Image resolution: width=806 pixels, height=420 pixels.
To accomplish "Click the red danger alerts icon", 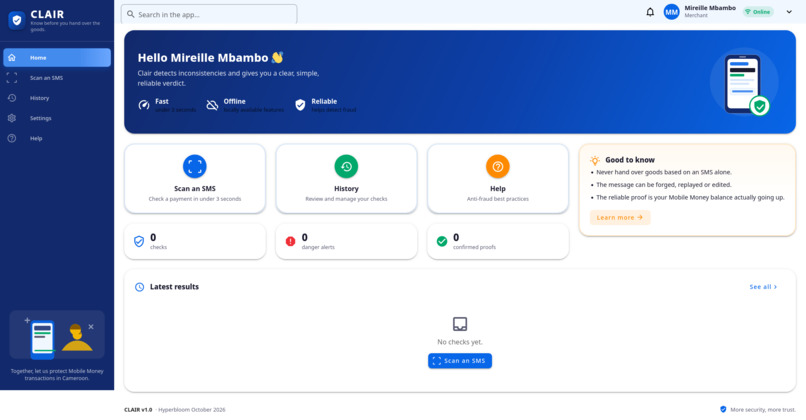I will [290, 241].
